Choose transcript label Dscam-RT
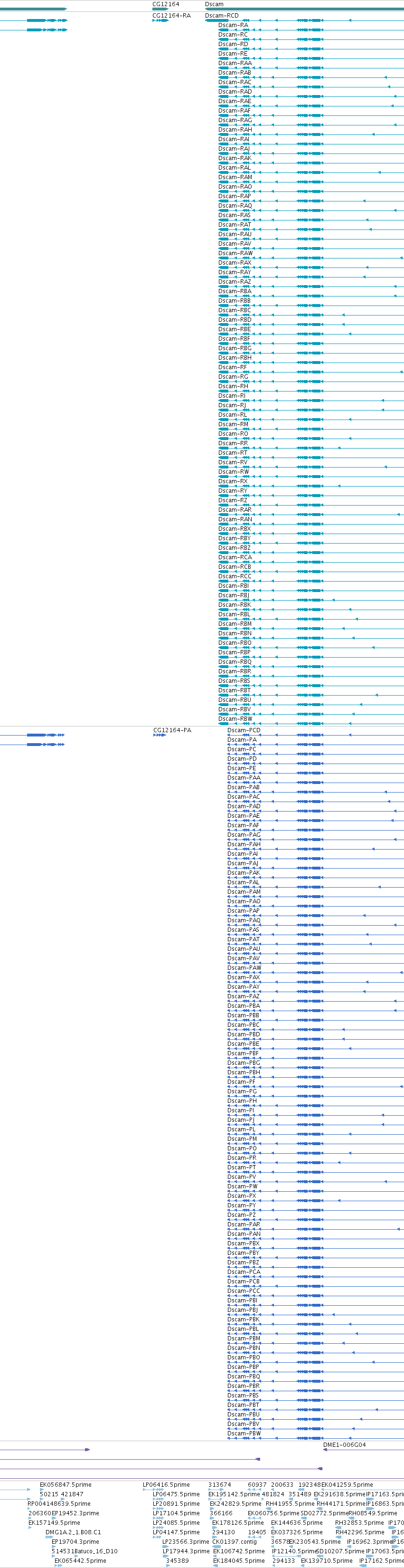Viewport: 404px width, 1568px height. (233, 453)
